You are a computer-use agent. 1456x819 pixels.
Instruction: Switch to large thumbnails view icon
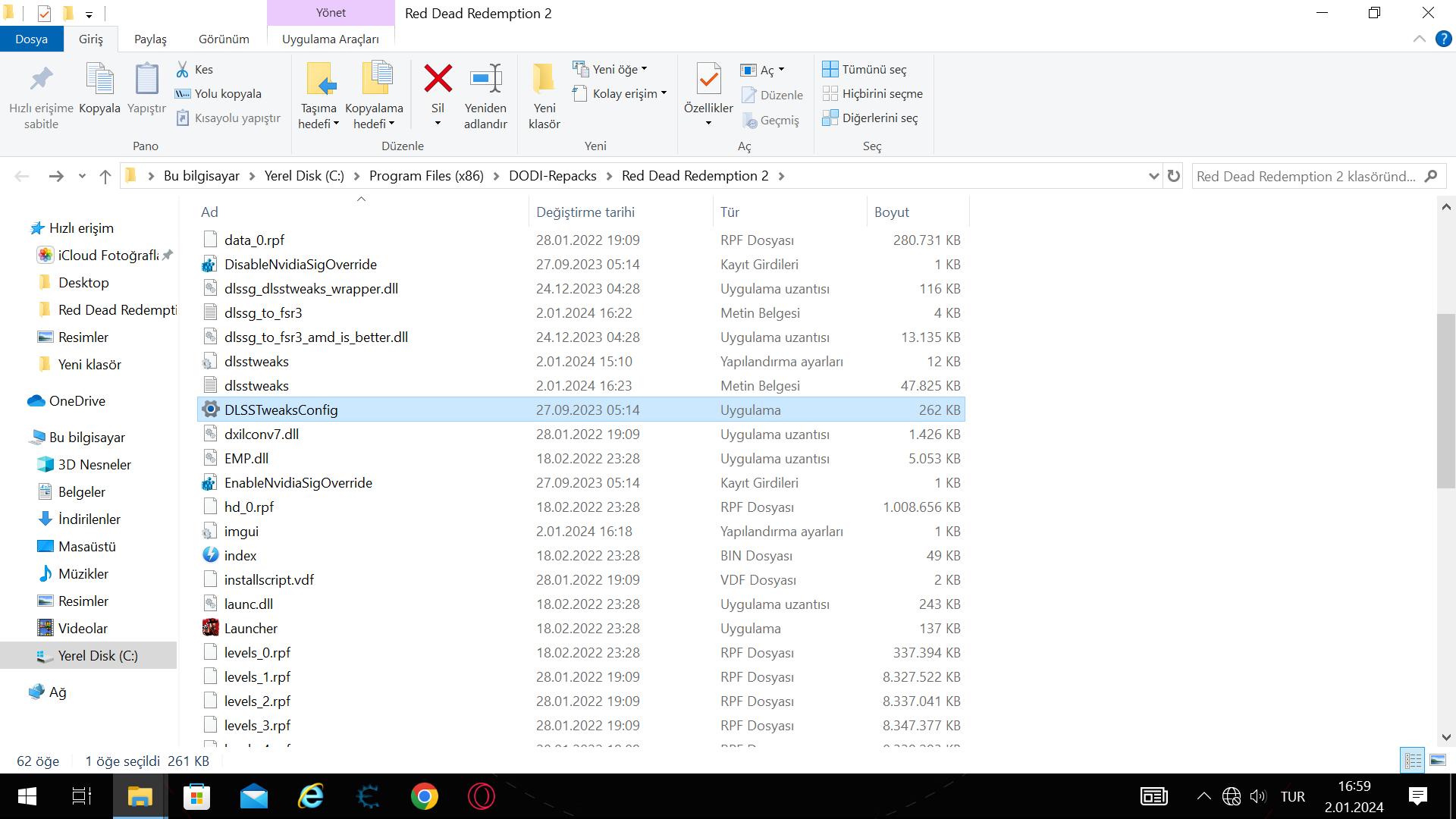[1438, 760]
